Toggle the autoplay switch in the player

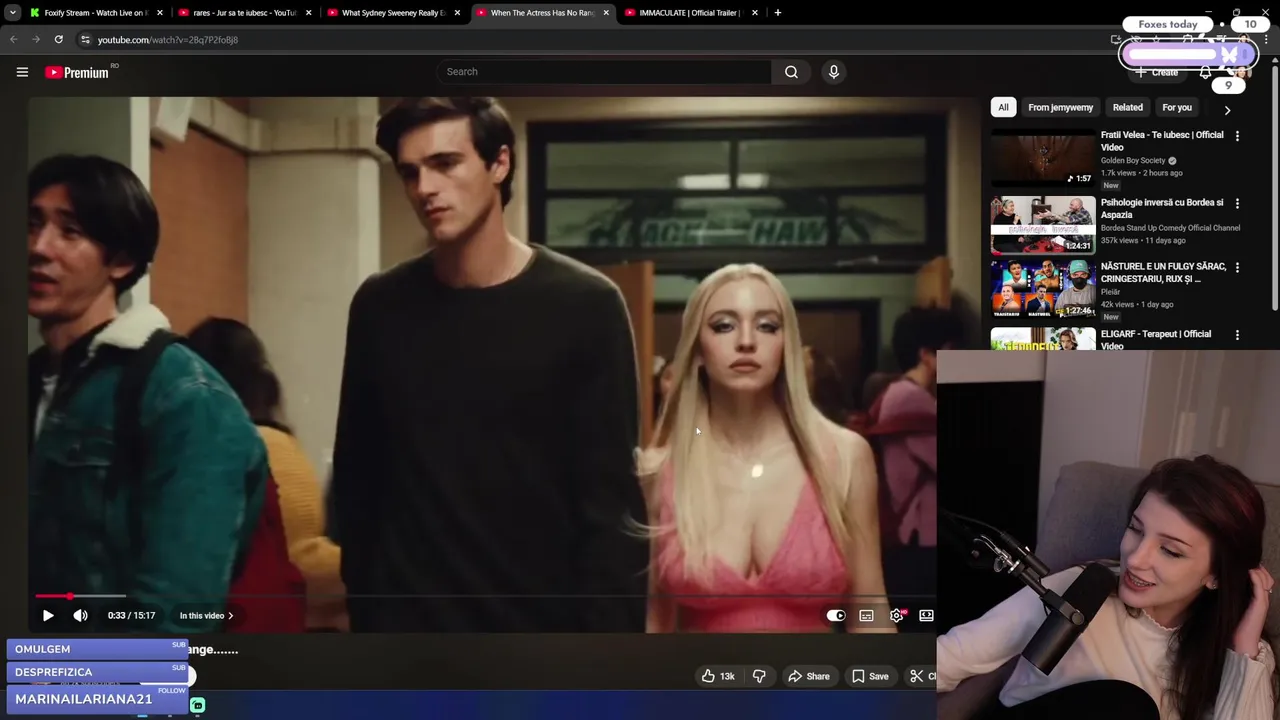tap(836, 616)
